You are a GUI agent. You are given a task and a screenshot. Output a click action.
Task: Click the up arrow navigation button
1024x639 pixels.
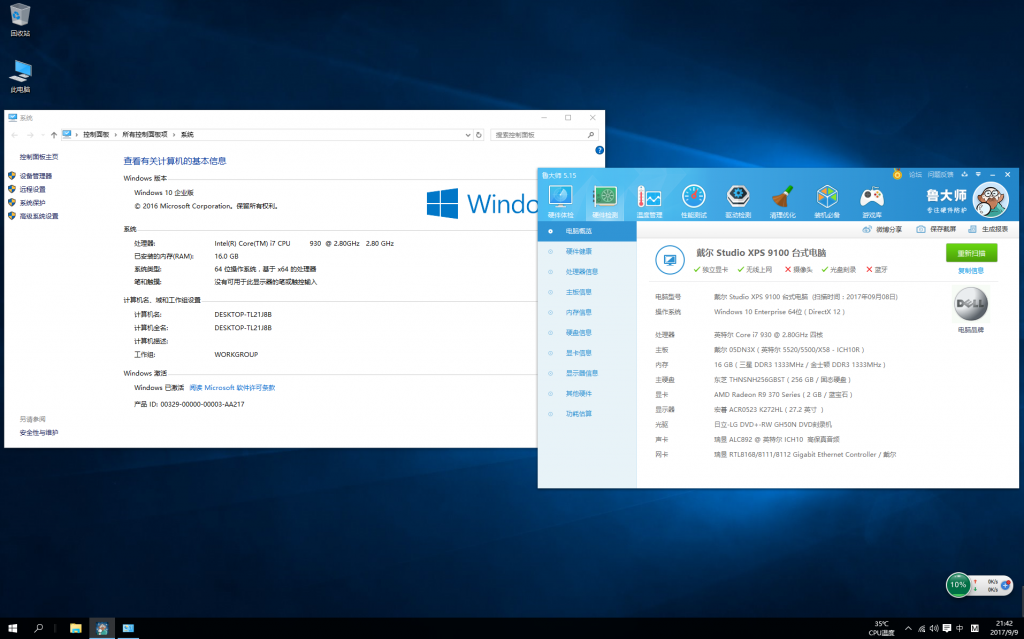[x=54, y=135]
